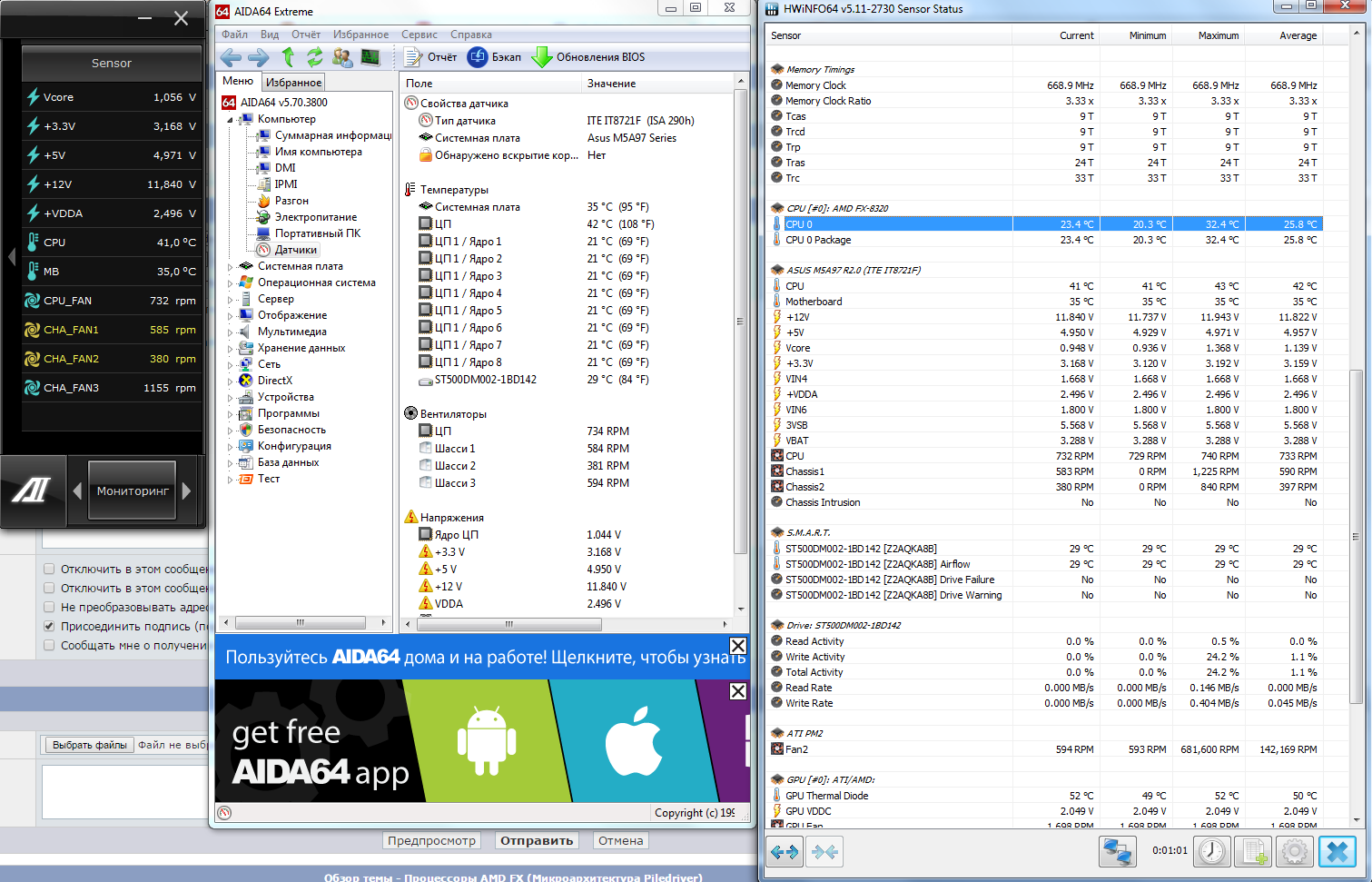Click the AI Suite logo button
Screen dimensions: 1372x882
click(x=32, y=491)
